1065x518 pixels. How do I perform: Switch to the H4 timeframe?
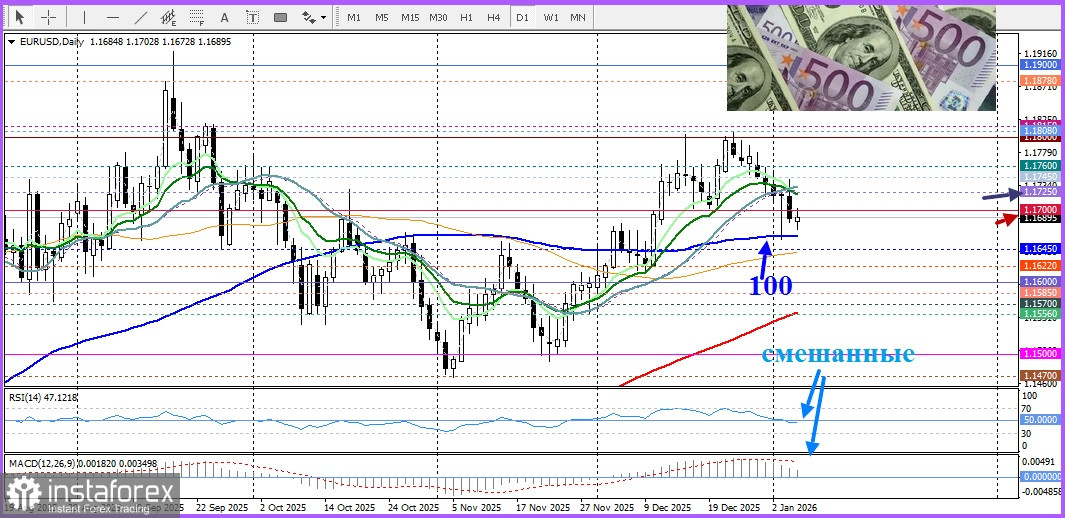tap(494, 17)
